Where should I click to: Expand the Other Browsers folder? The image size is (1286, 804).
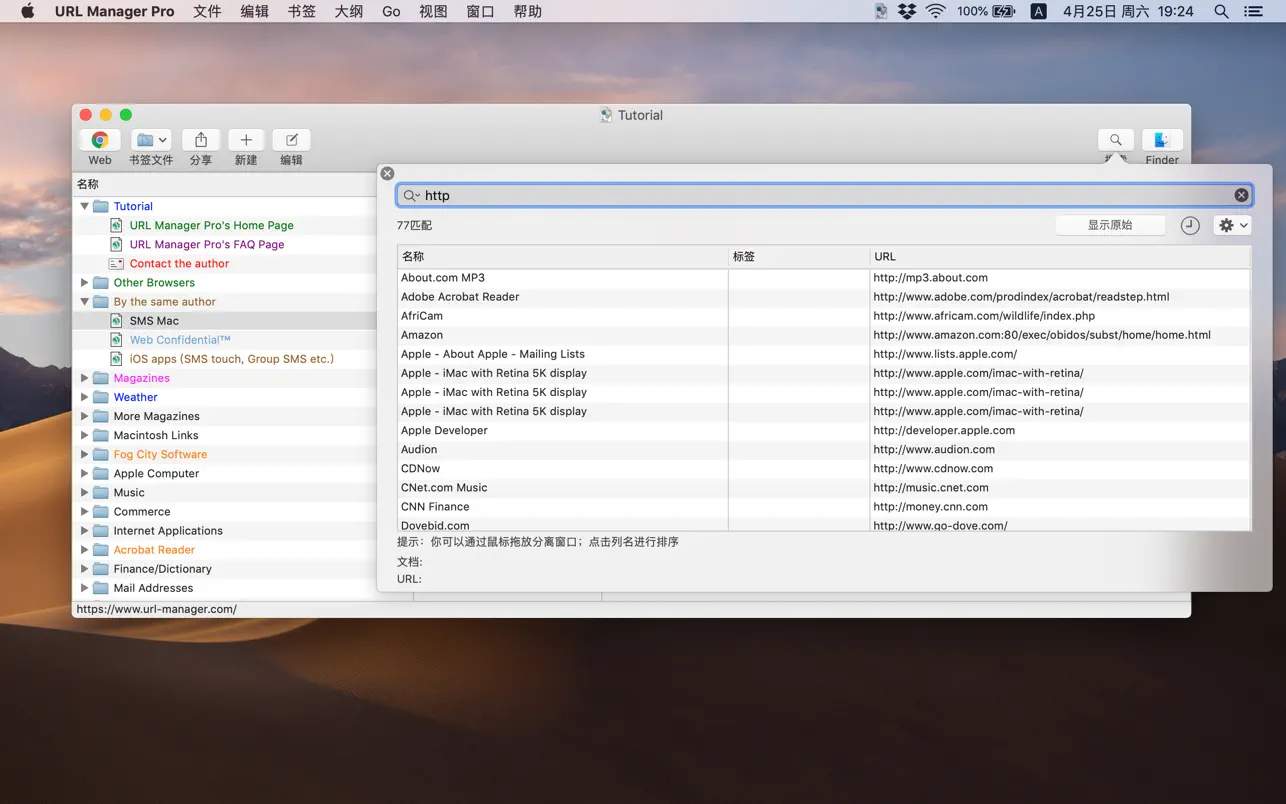point(85,282)
